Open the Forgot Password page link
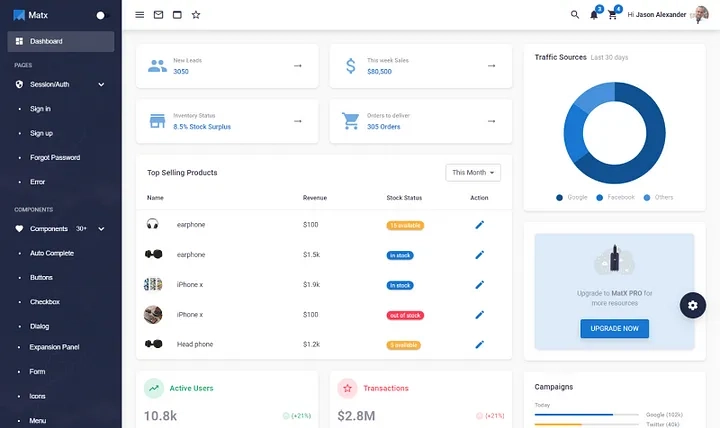The width and height of the screenshot is (720, 428). [x=55, y=158]
